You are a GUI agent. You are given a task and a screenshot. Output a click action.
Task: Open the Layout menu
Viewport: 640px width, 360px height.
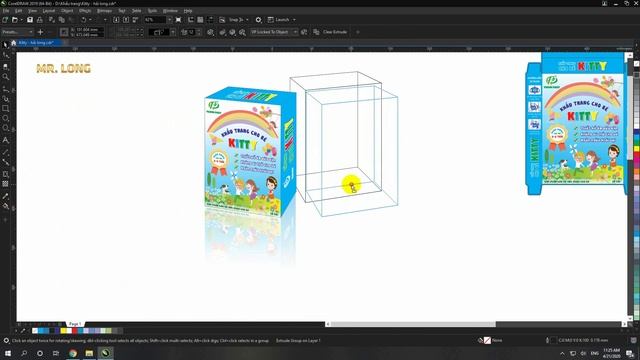pos(49,11)
